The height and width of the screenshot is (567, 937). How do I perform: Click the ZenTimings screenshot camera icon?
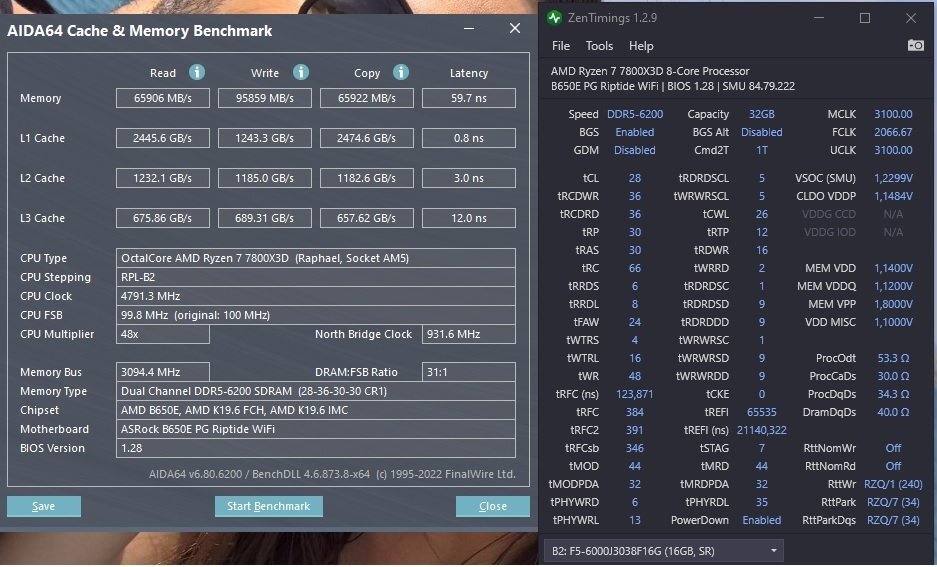915,45
